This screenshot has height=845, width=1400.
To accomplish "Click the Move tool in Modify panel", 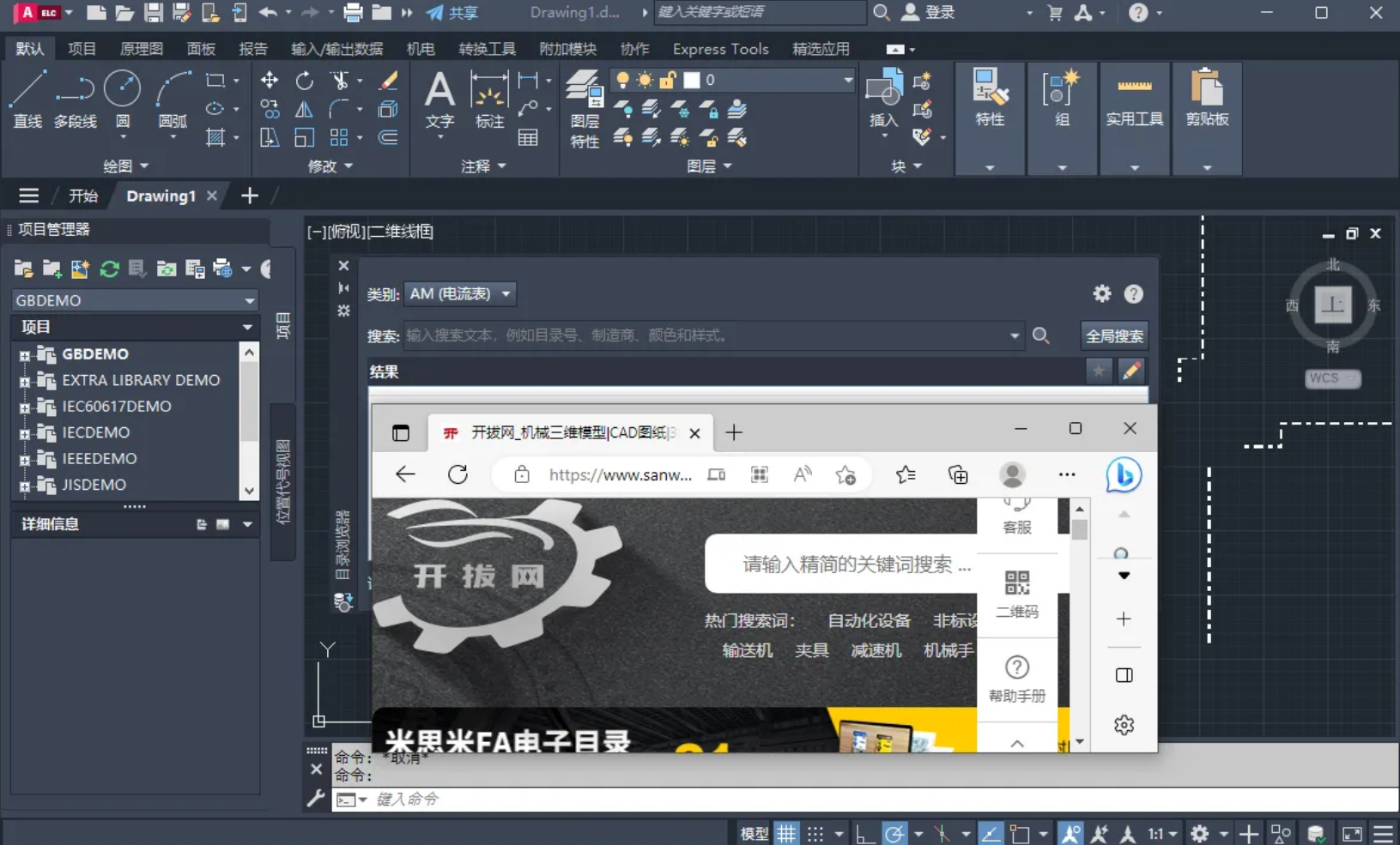I will click(270, 81).
